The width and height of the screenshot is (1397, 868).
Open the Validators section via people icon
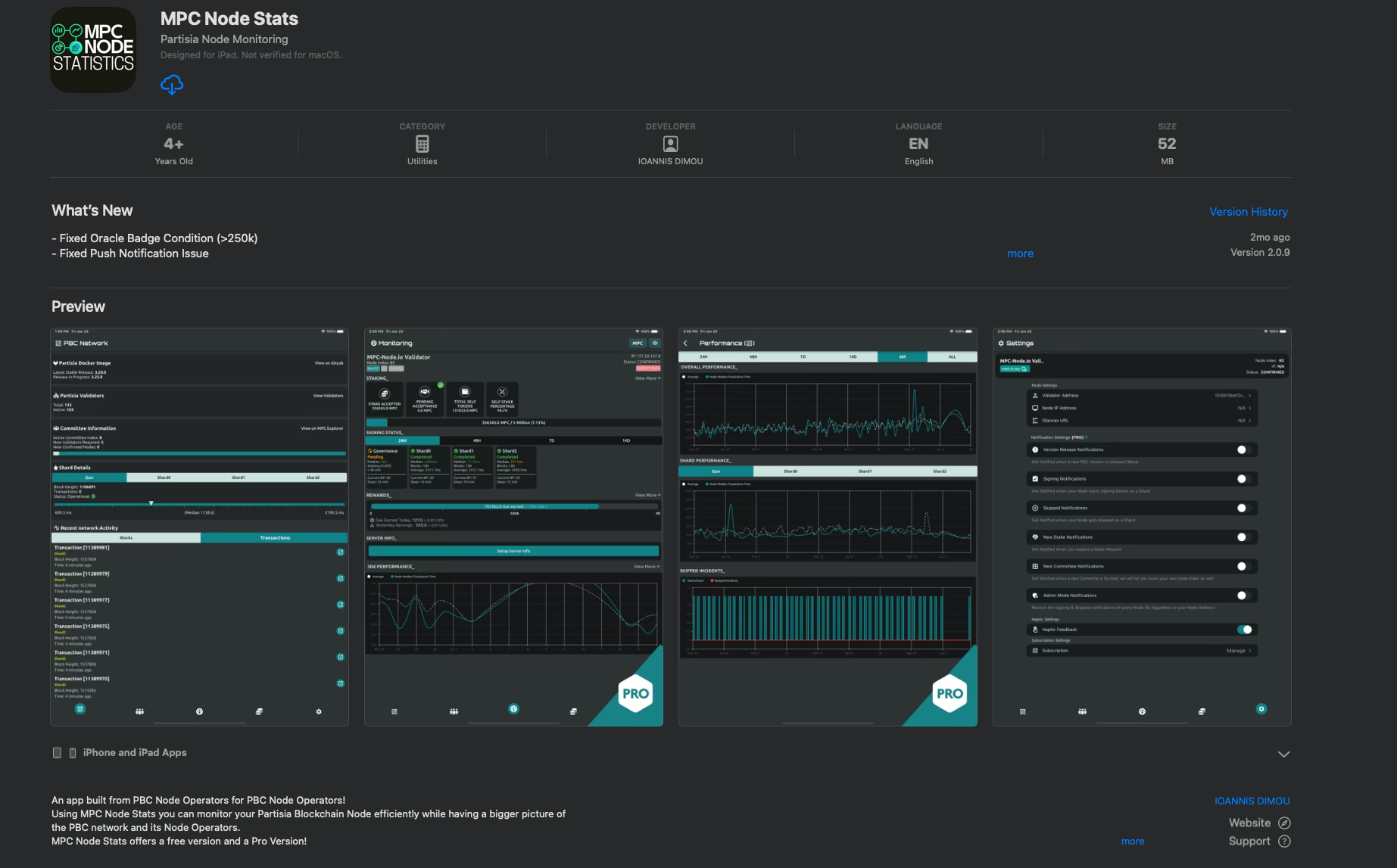[139, 711]
